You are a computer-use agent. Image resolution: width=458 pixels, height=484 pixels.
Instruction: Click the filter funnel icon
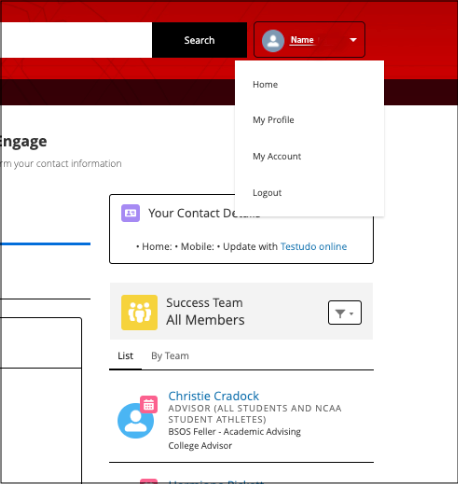[340, 314]
